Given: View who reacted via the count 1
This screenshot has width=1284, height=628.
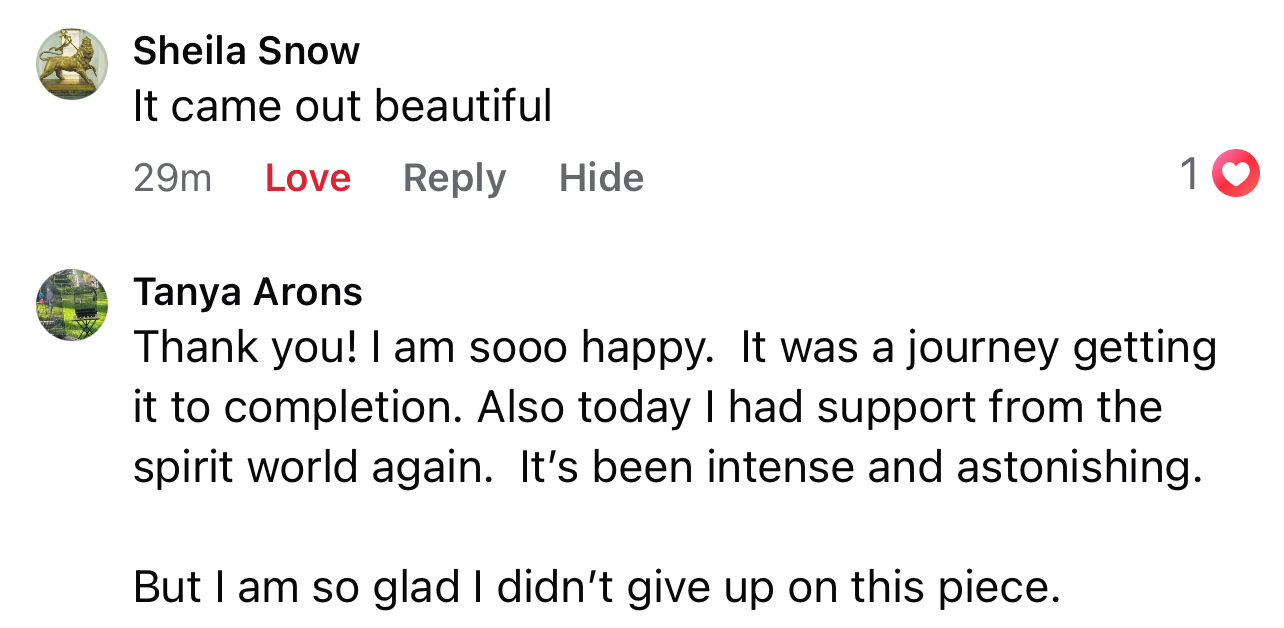Looking at the screenshot, I should click(x=1189, y=174).
